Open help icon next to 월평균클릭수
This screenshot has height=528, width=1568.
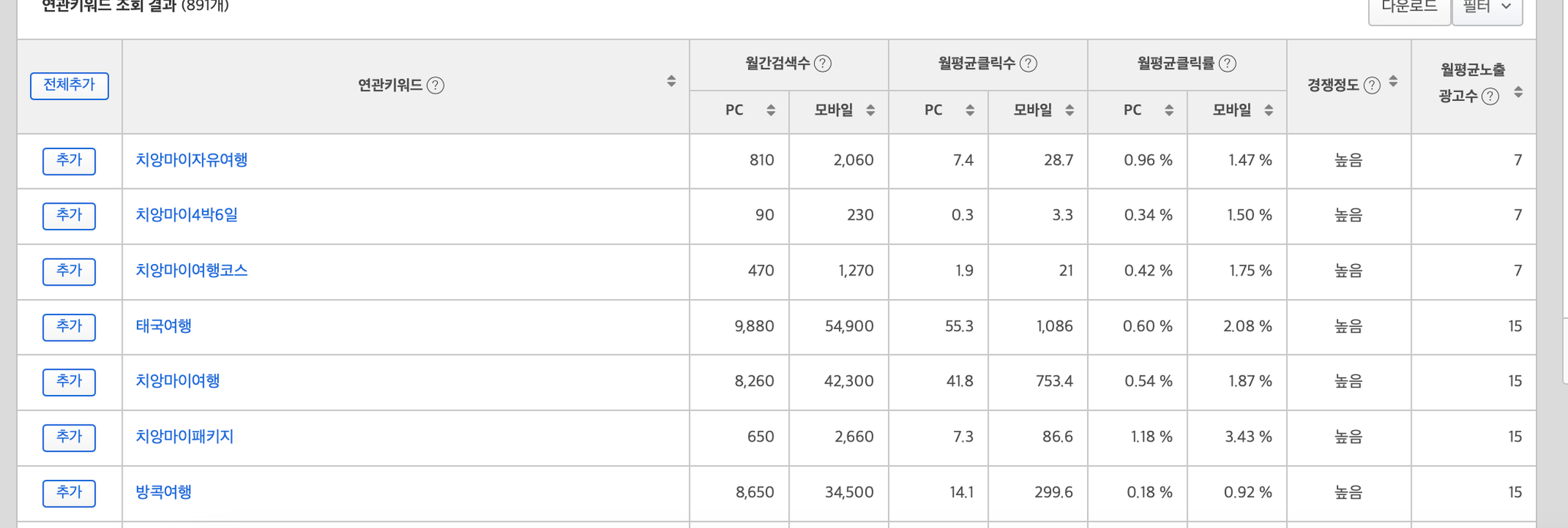tap(1029, 64)
